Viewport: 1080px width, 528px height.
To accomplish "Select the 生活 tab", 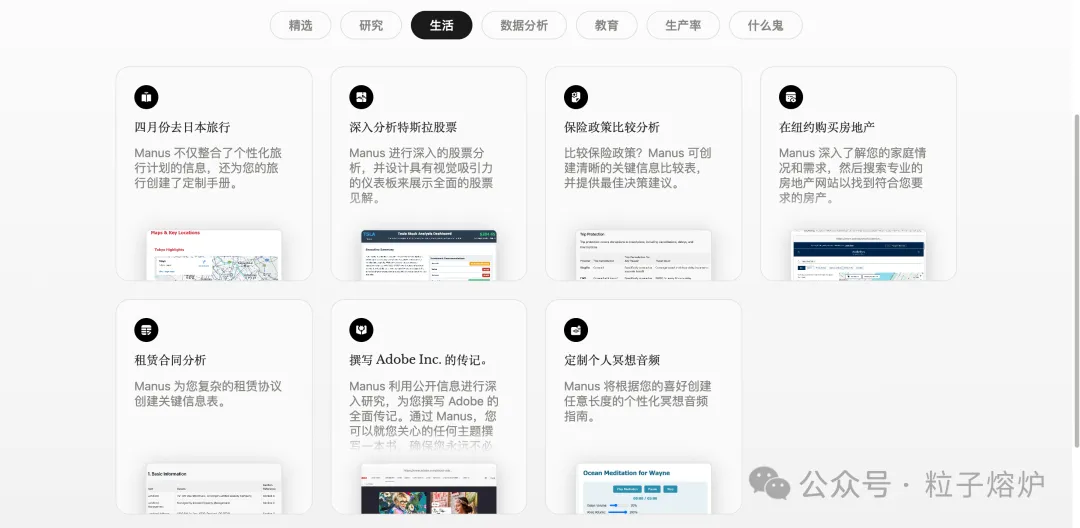I will pyautogui.click(x=442, y=25).
